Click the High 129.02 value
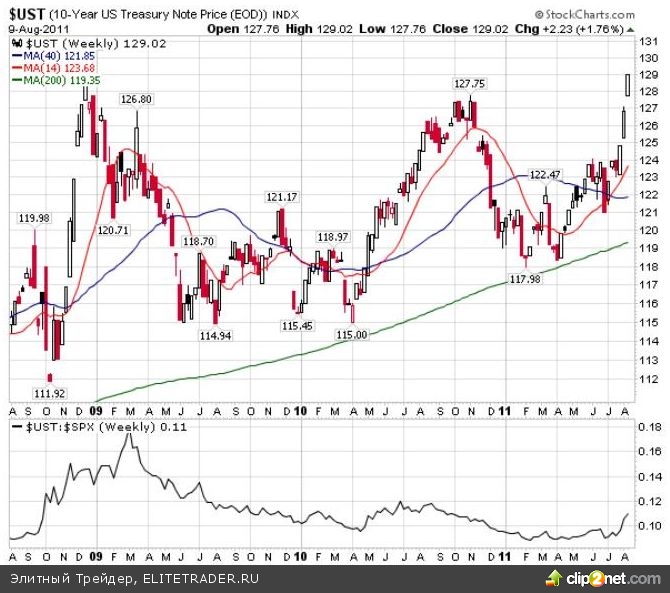 coord(319,29)
